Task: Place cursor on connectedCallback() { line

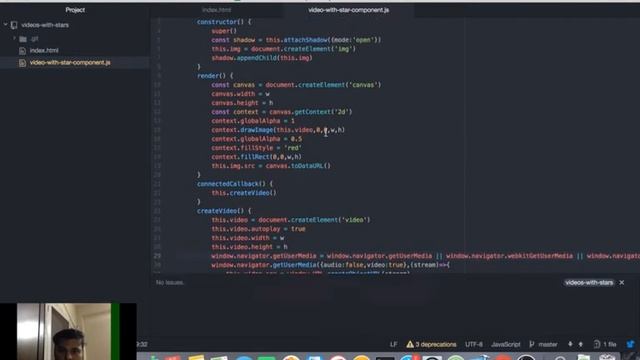Action: point(235,184)
